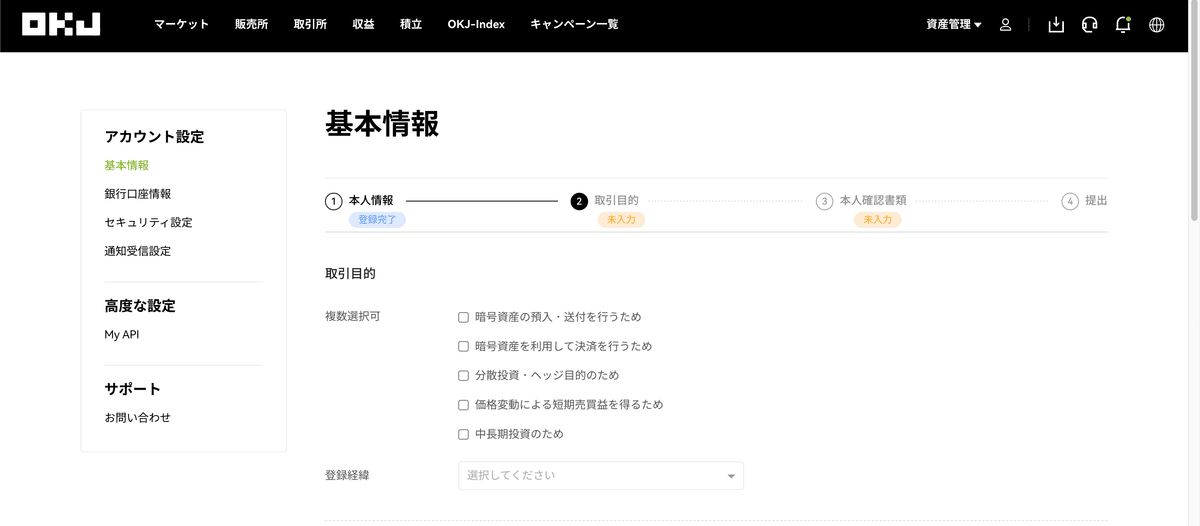This screenshot has width=1200, height=526.
Task: Select 基本情報 in sidebar
Action: 127,165
